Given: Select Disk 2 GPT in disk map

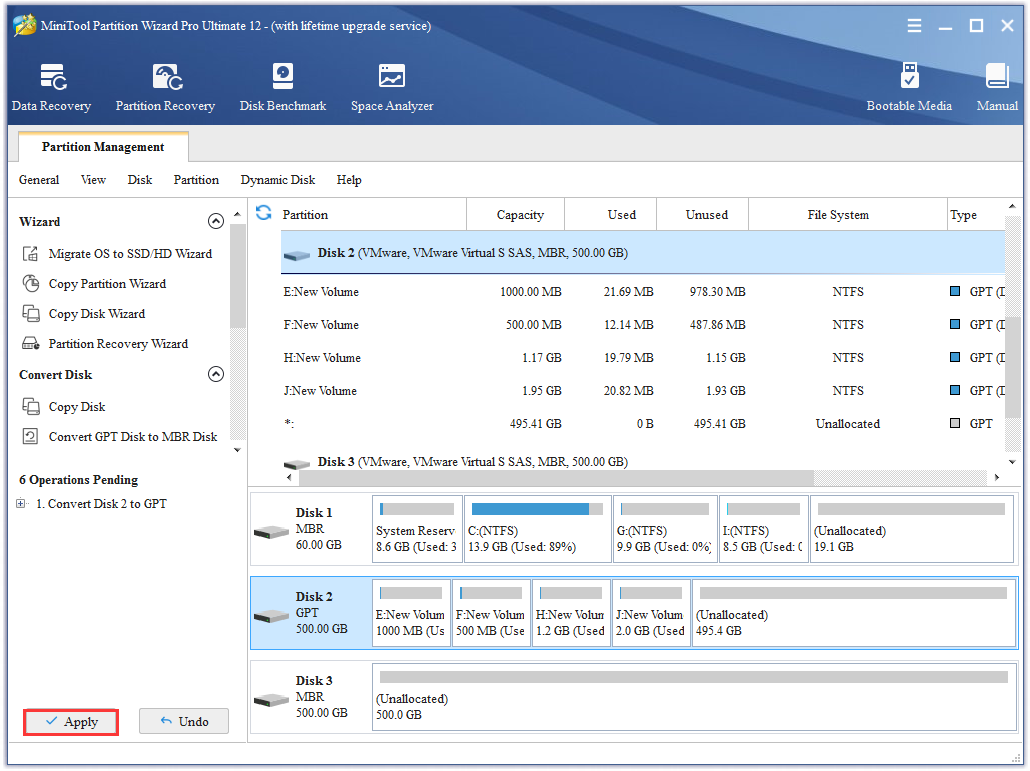Looking at the screenshot, I should [x=311, y=613].
